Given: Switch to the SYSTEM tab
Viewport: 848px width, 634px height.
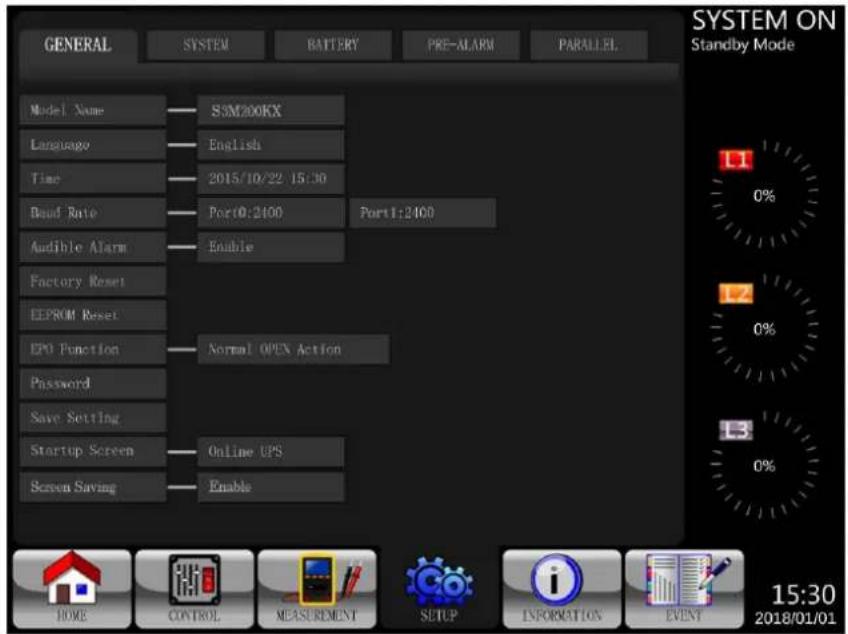Looking at the screenshot, I should coord(206,45).
